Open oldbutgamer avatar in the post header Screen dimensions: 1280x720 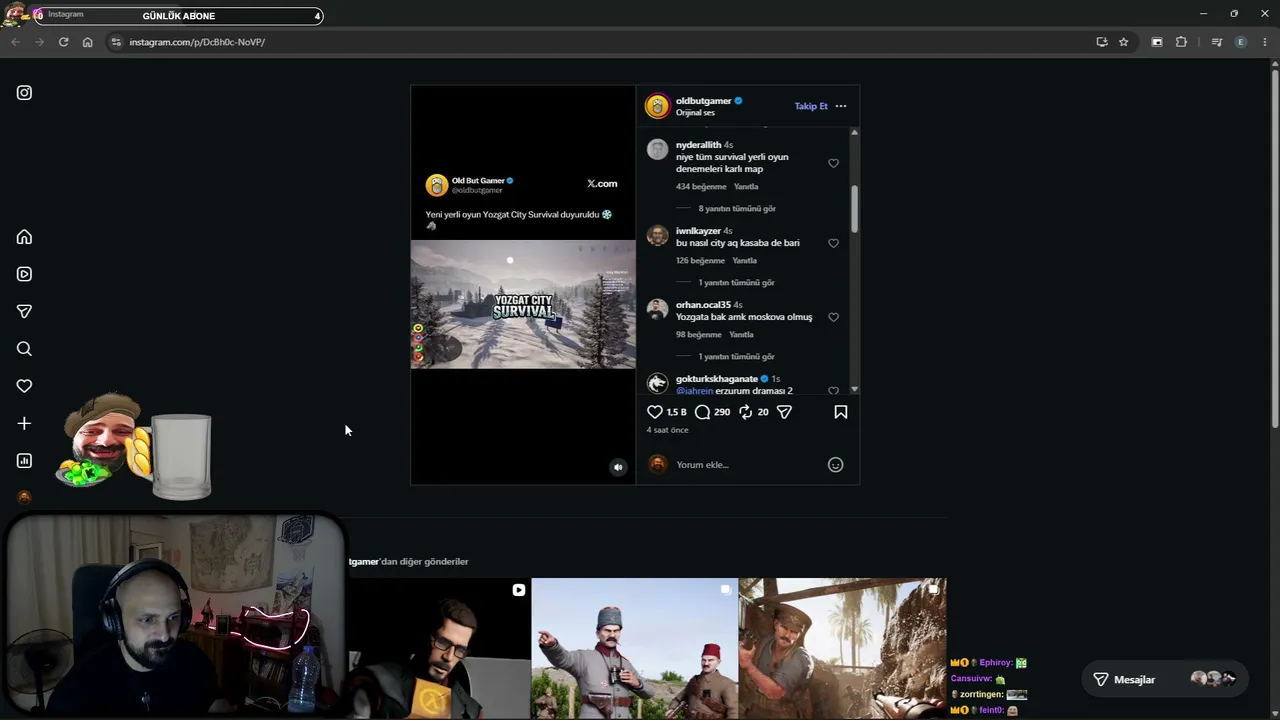[x=657, y=106]
